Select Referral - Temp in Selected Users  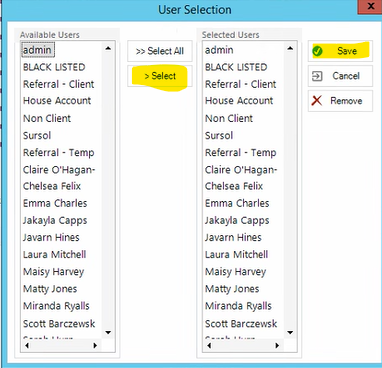click(240, 153)
